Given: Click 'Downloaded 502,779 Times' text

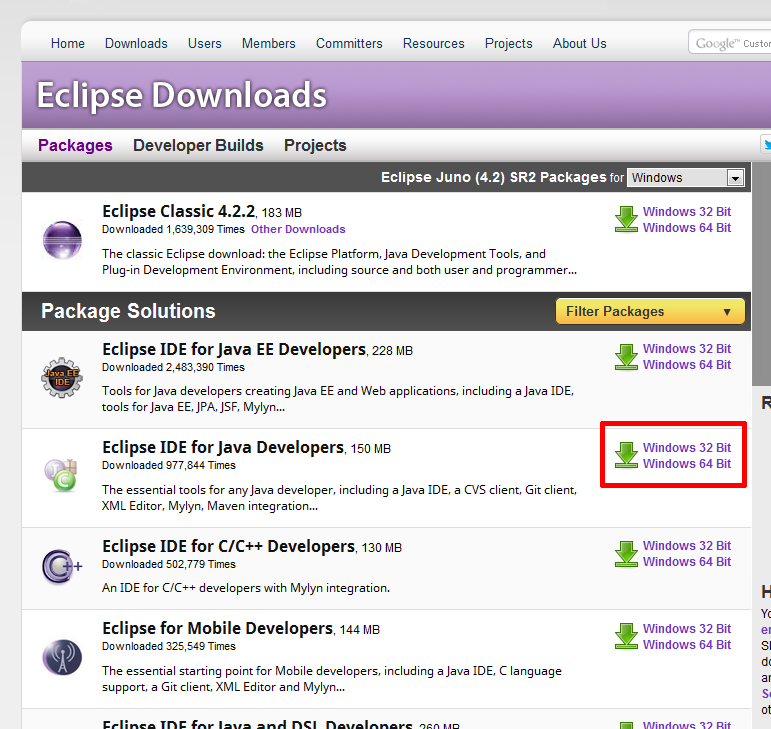Looking at the screenshot, I should point(169,564).
